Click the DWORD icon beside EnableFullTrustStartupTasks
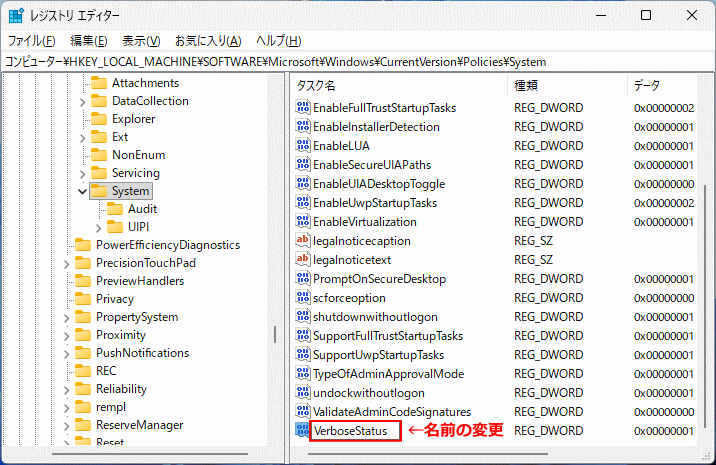Viewport: 716px width, 465px height. 302,107
